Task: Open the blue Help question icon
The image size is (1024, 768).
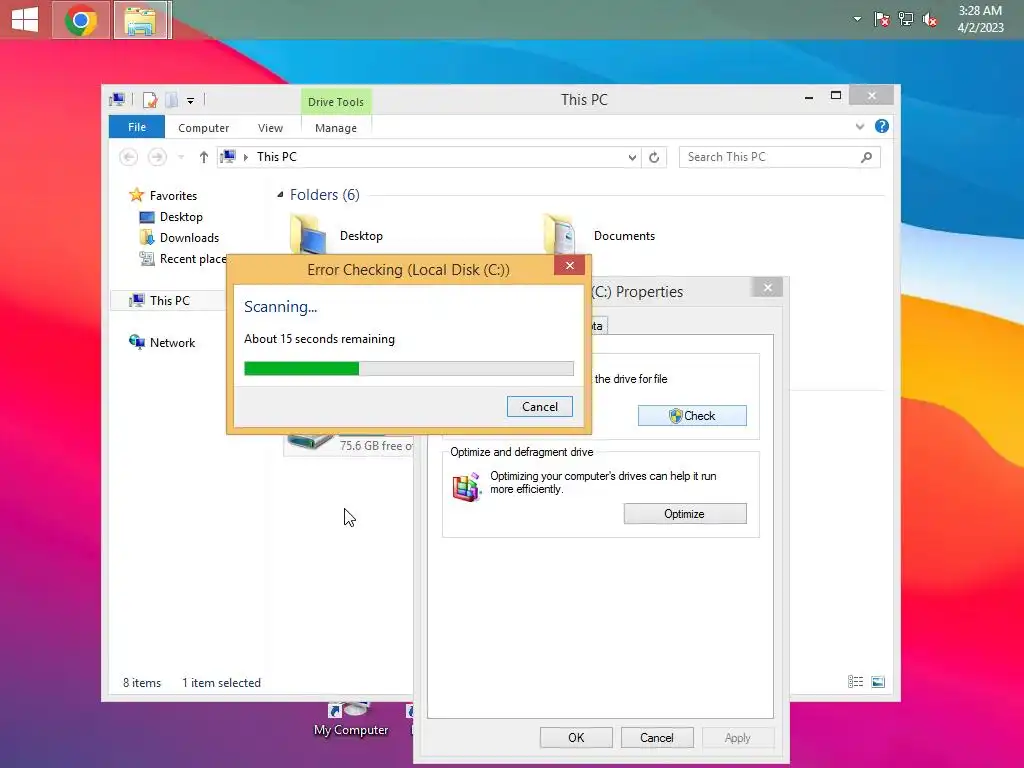Action: (x=882, y=126)
